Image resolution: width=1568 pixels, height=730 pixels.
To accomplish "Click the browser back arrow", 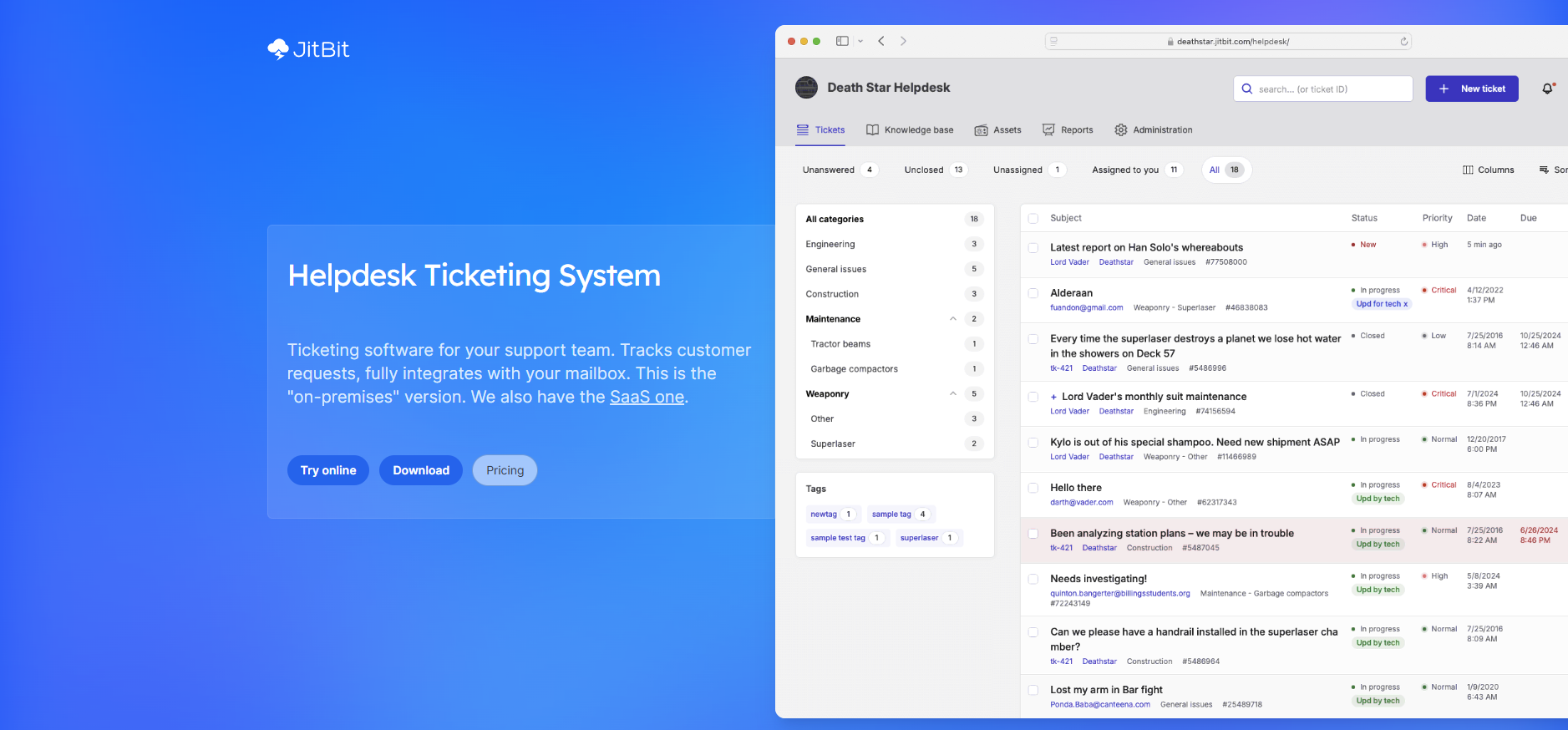I will click(881, 41).
